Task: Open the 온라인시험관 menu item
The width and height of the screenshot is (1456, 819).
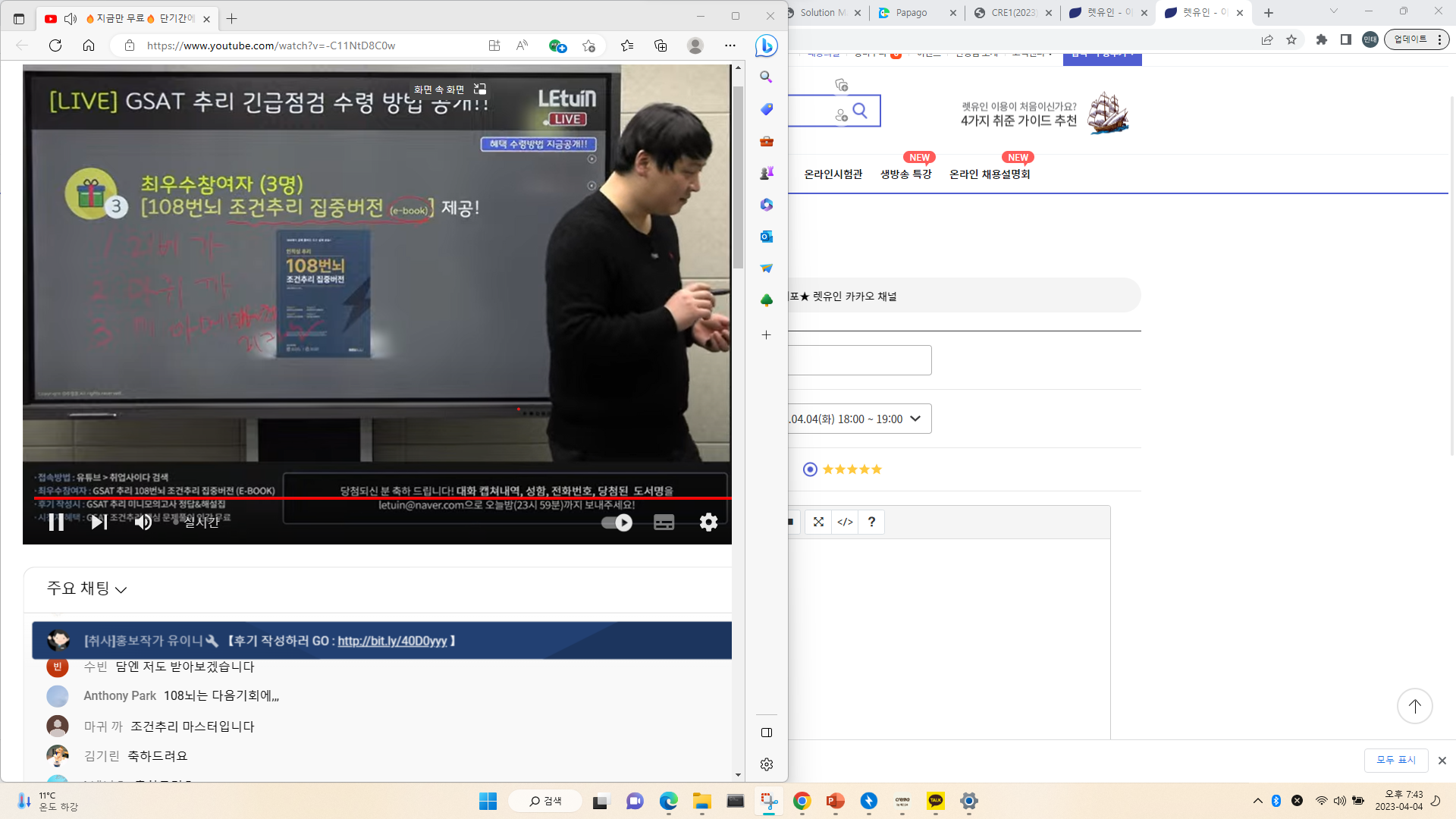Action: coord(833,174)
